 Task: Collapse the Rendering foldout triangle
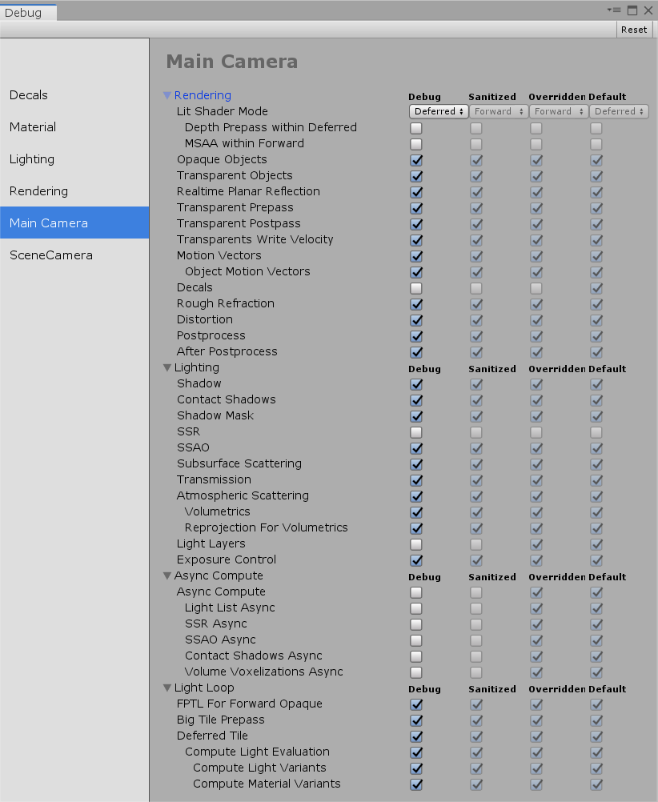[x=167, y=96]
